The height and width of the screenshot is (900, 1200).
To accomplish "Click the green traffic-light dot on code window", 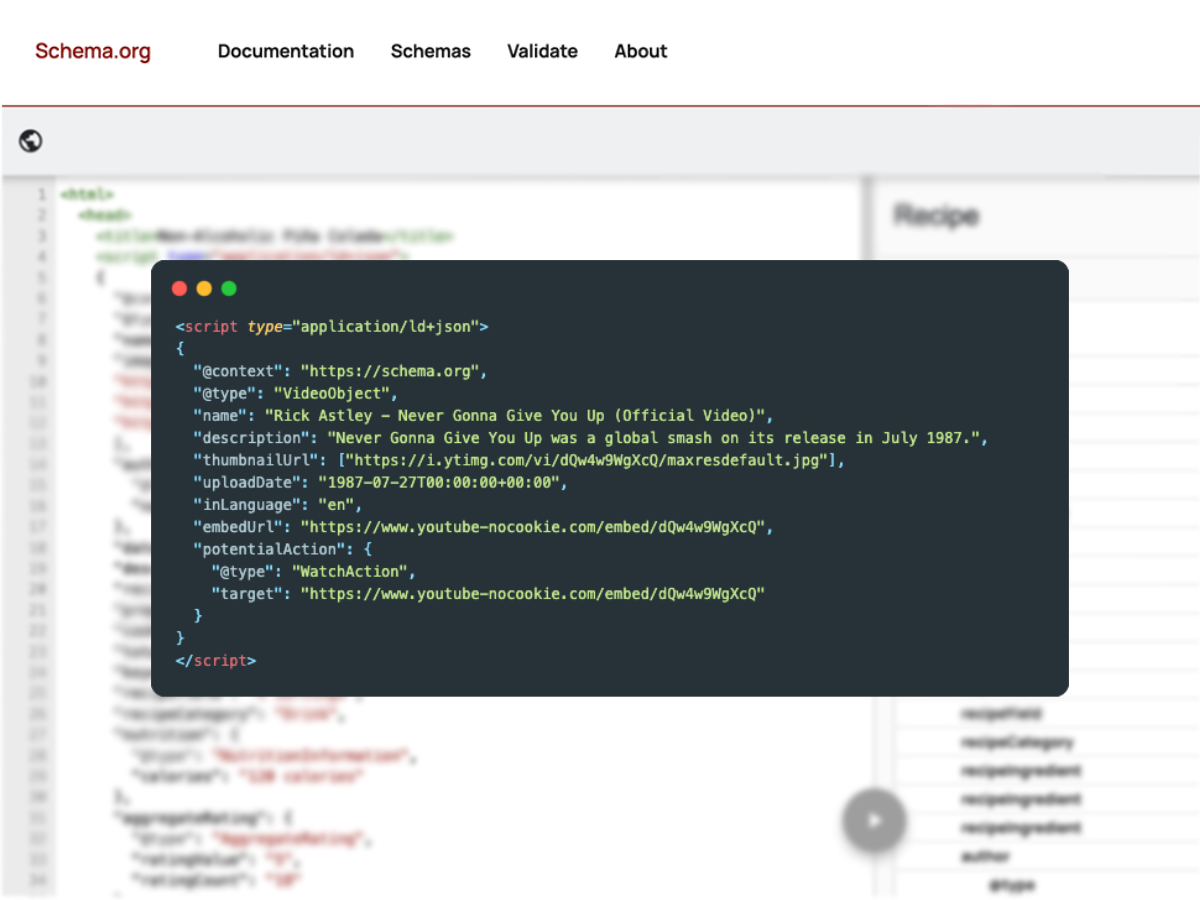I will 229,288.
